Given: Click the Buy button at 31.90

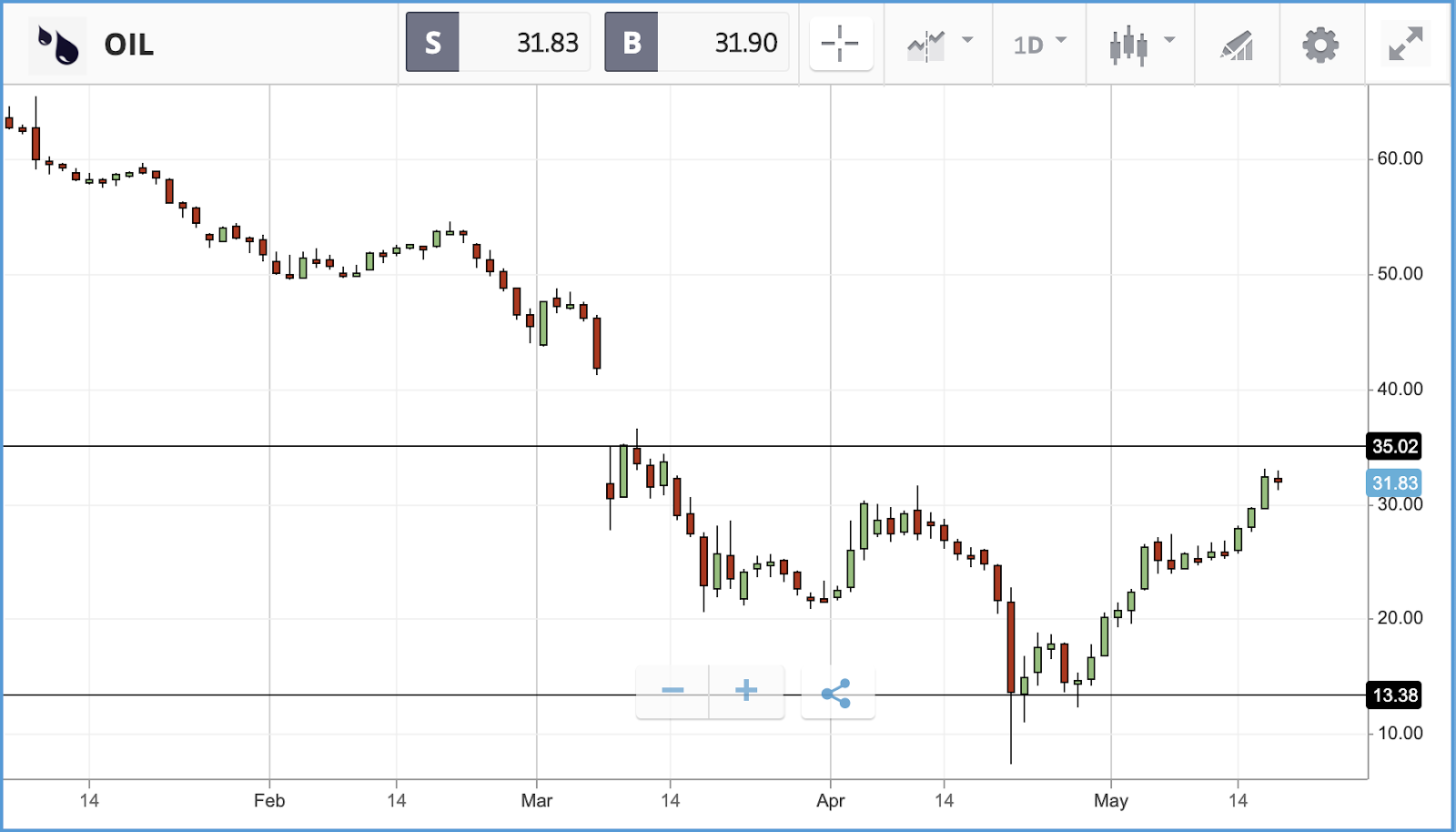Looking at the screenshot, I should [696, 42].
